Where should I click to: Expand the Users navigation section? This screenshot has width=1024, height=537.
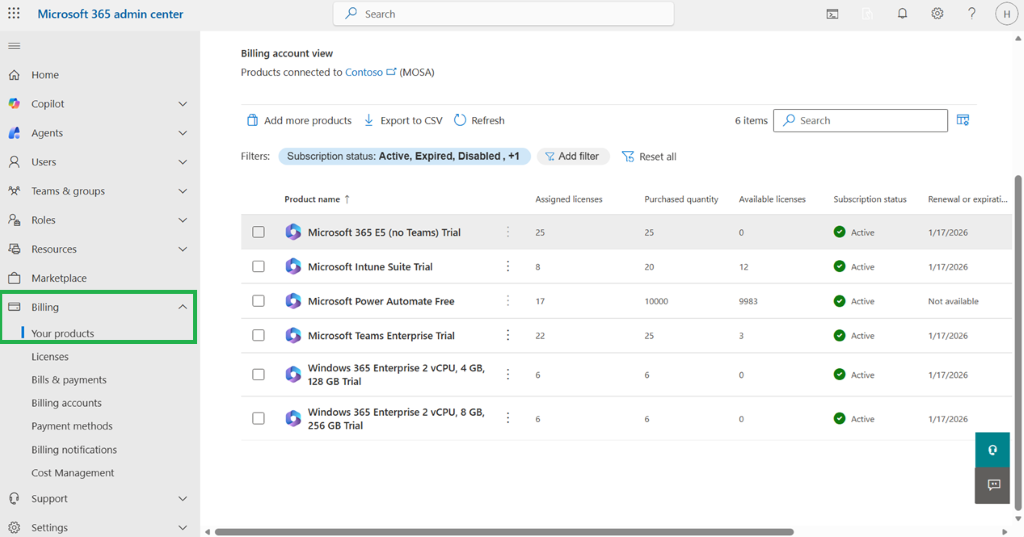click(182, 162)
